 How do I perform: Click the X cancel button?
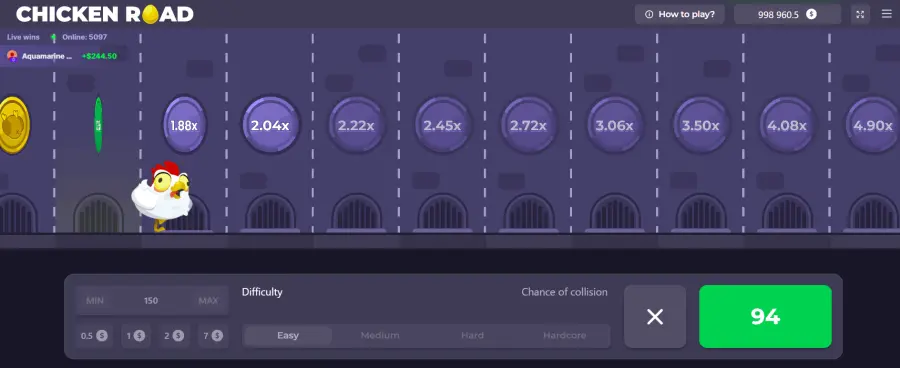pyautogui.click(x=655, y=316)
